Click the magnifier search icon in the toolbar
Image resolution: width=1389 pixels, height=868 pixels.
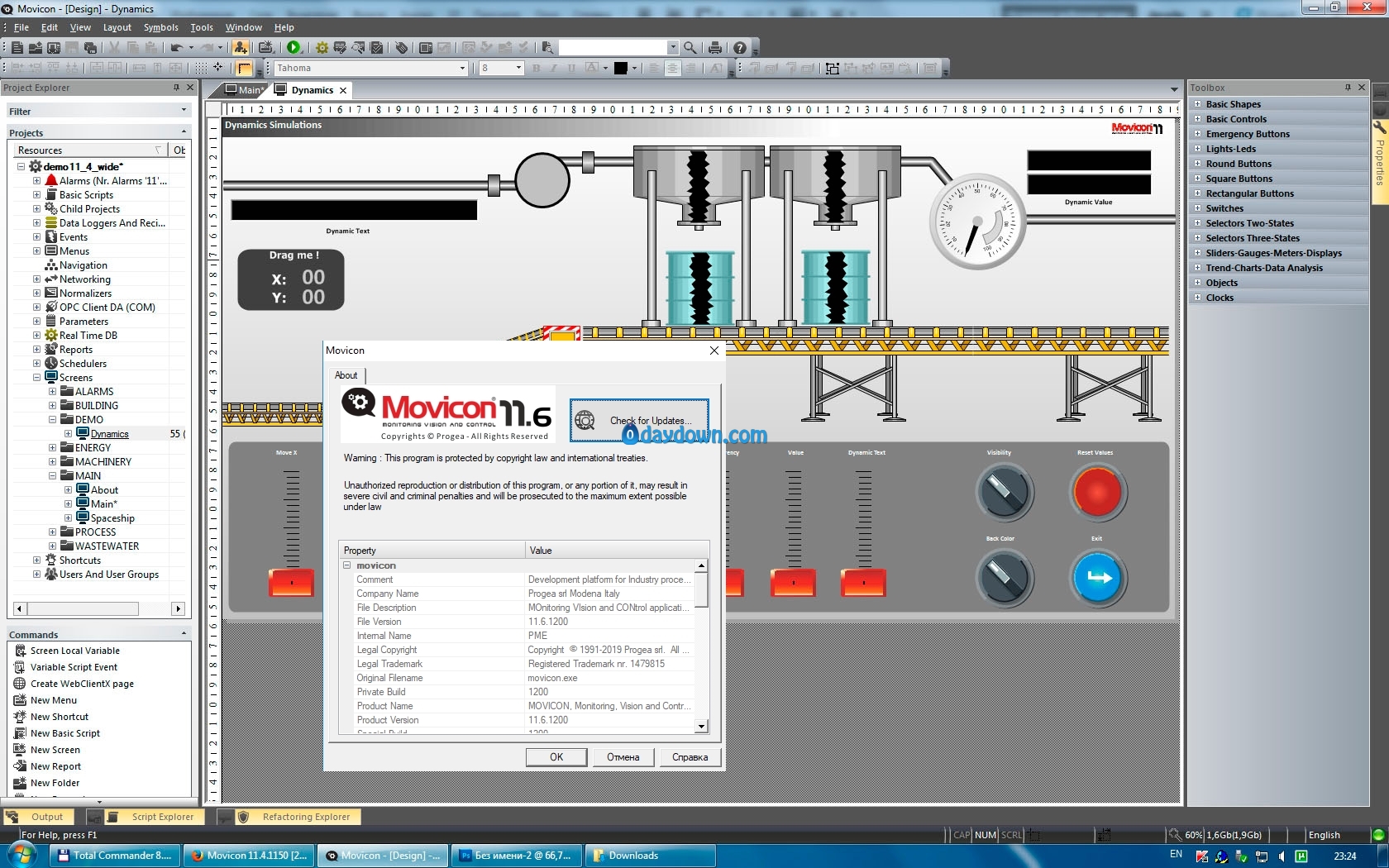click(x=690, y=48)
